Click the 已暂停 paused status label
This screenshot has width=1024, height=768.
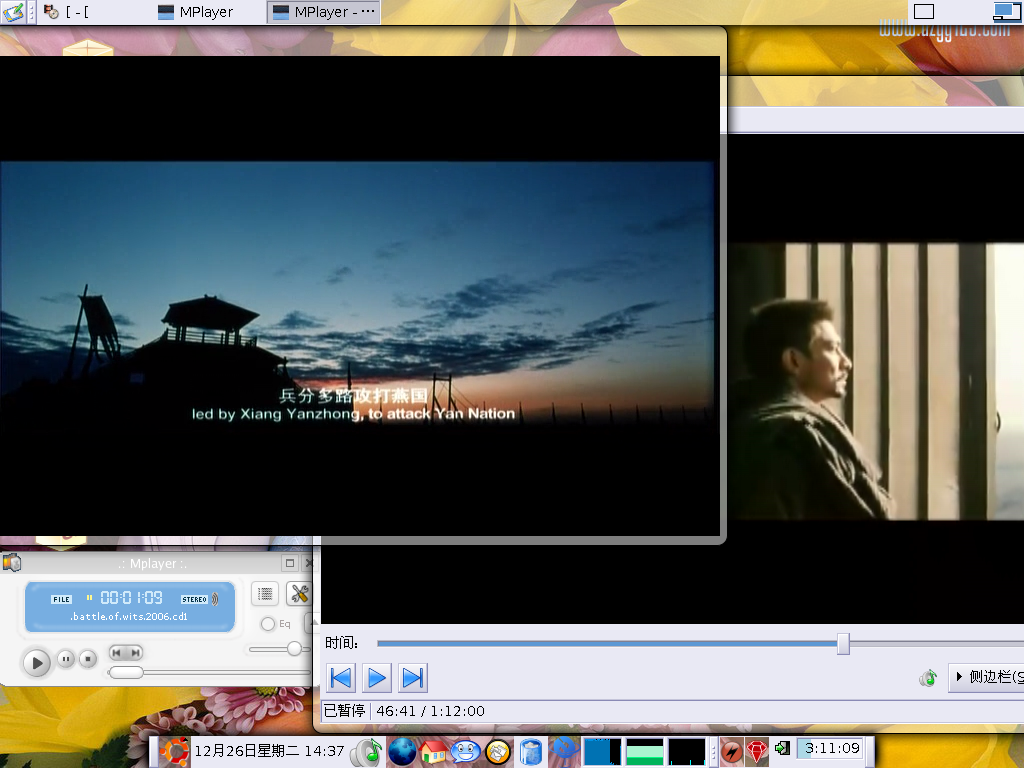[x=344, y=711]
